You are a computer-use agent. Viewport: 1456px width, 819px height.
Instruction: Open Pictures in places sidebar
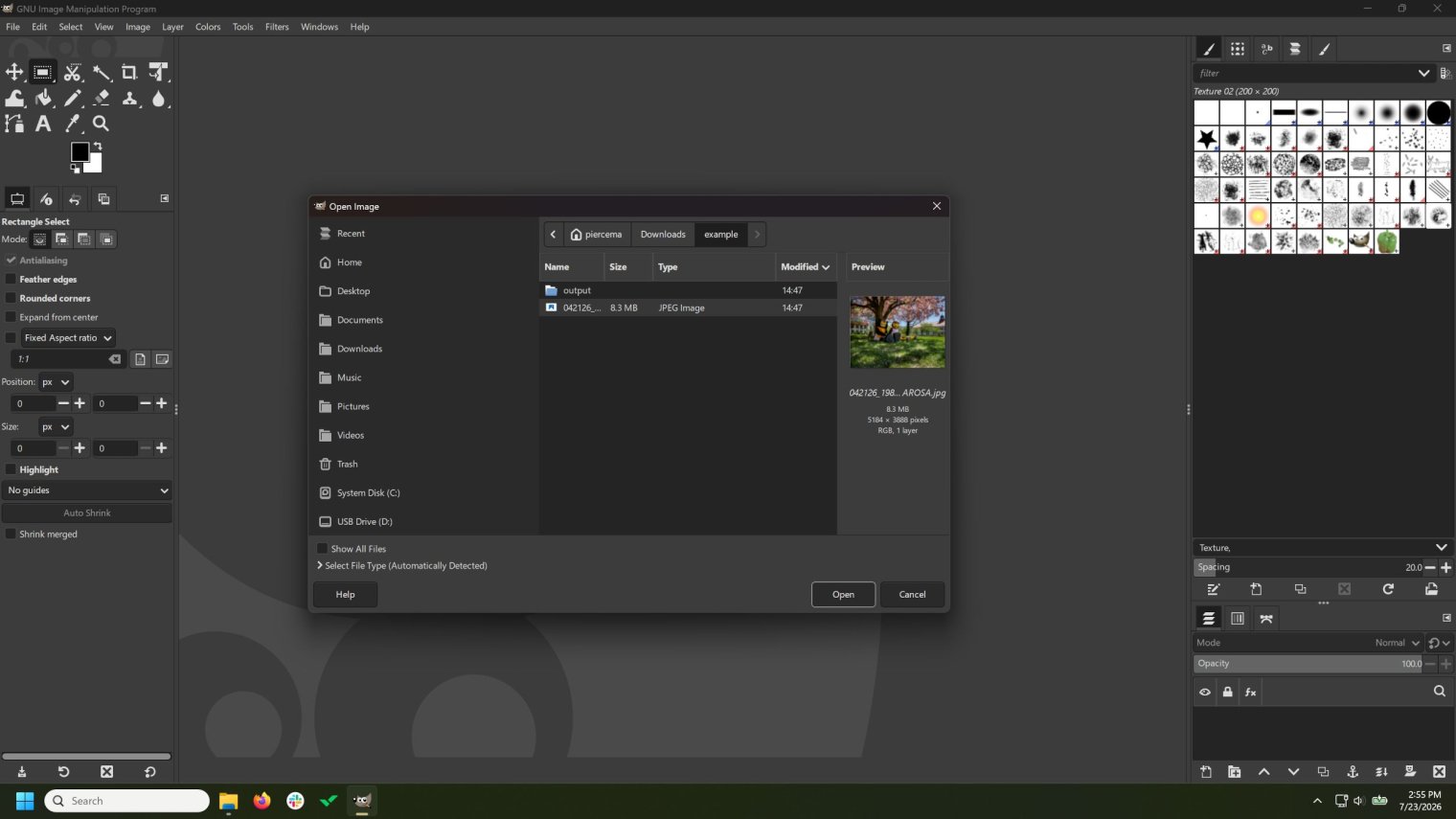tap(353, 406)
